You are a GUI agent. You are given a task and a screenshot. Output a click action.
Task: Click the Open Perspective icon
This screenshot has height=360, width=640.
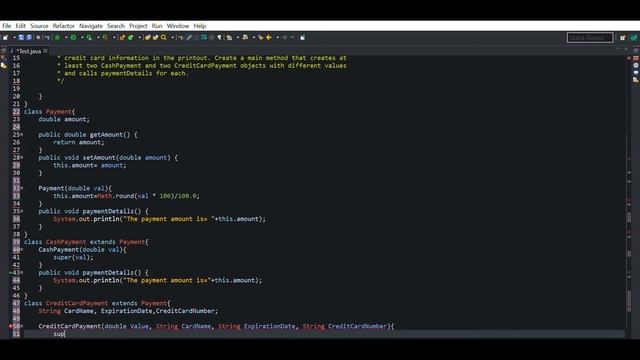click(x=622, y=38)
